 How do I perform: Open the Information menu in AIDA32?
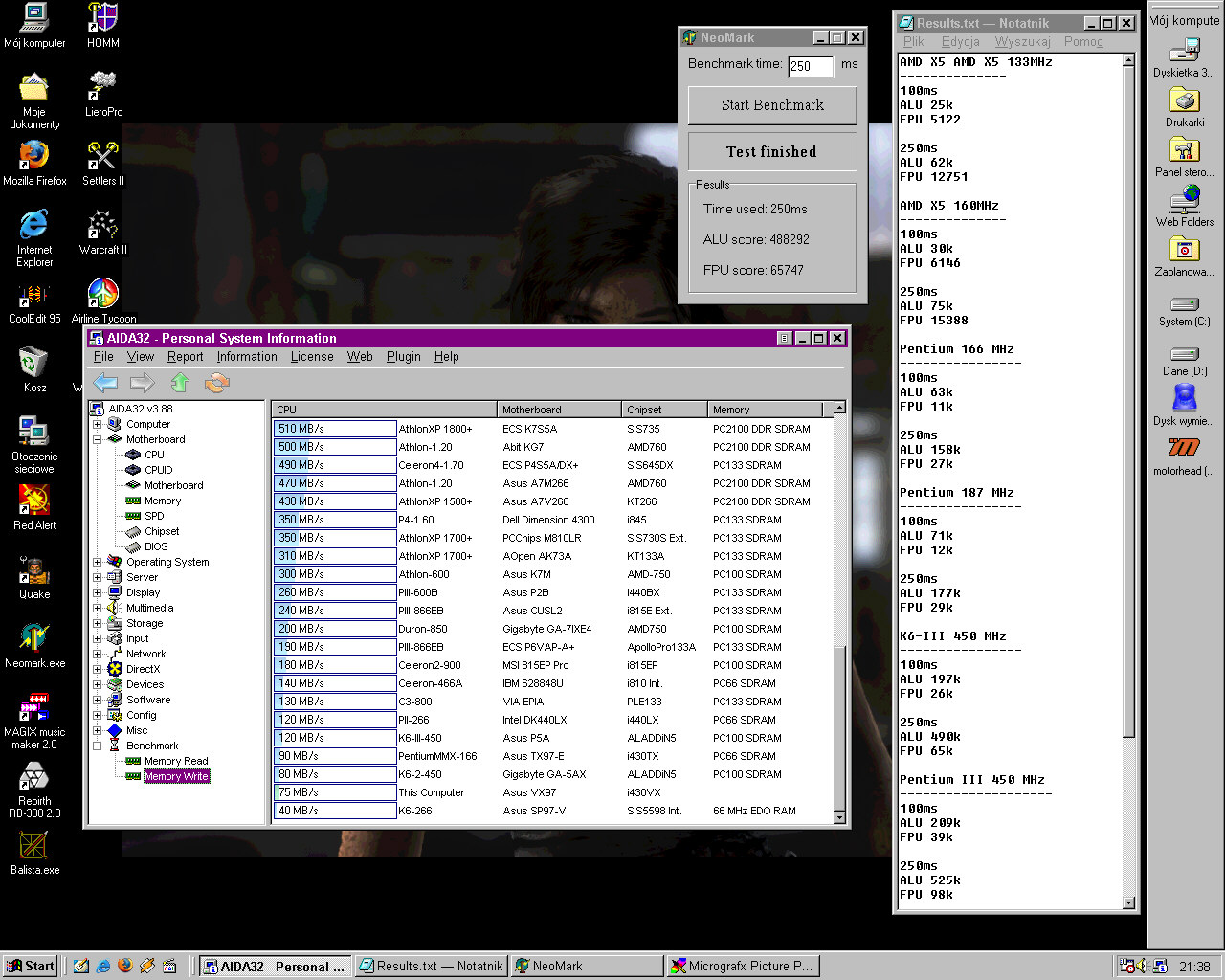tap(247, 356)
